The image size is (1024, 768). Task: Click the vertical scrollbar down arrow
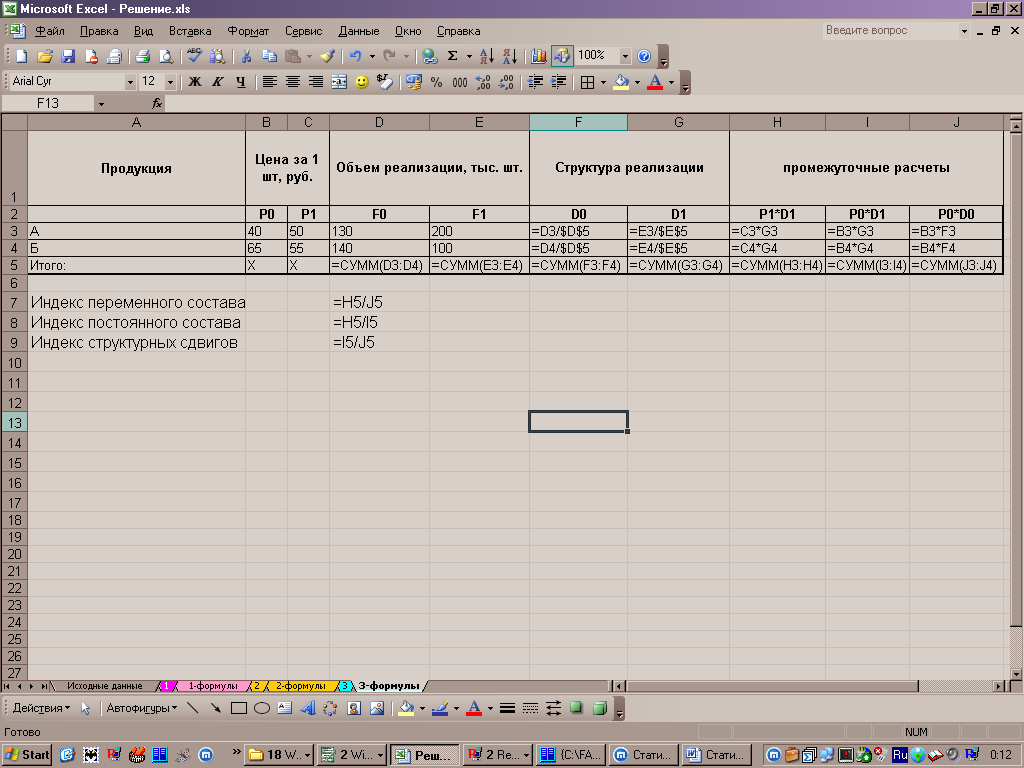pos(1016,673)
